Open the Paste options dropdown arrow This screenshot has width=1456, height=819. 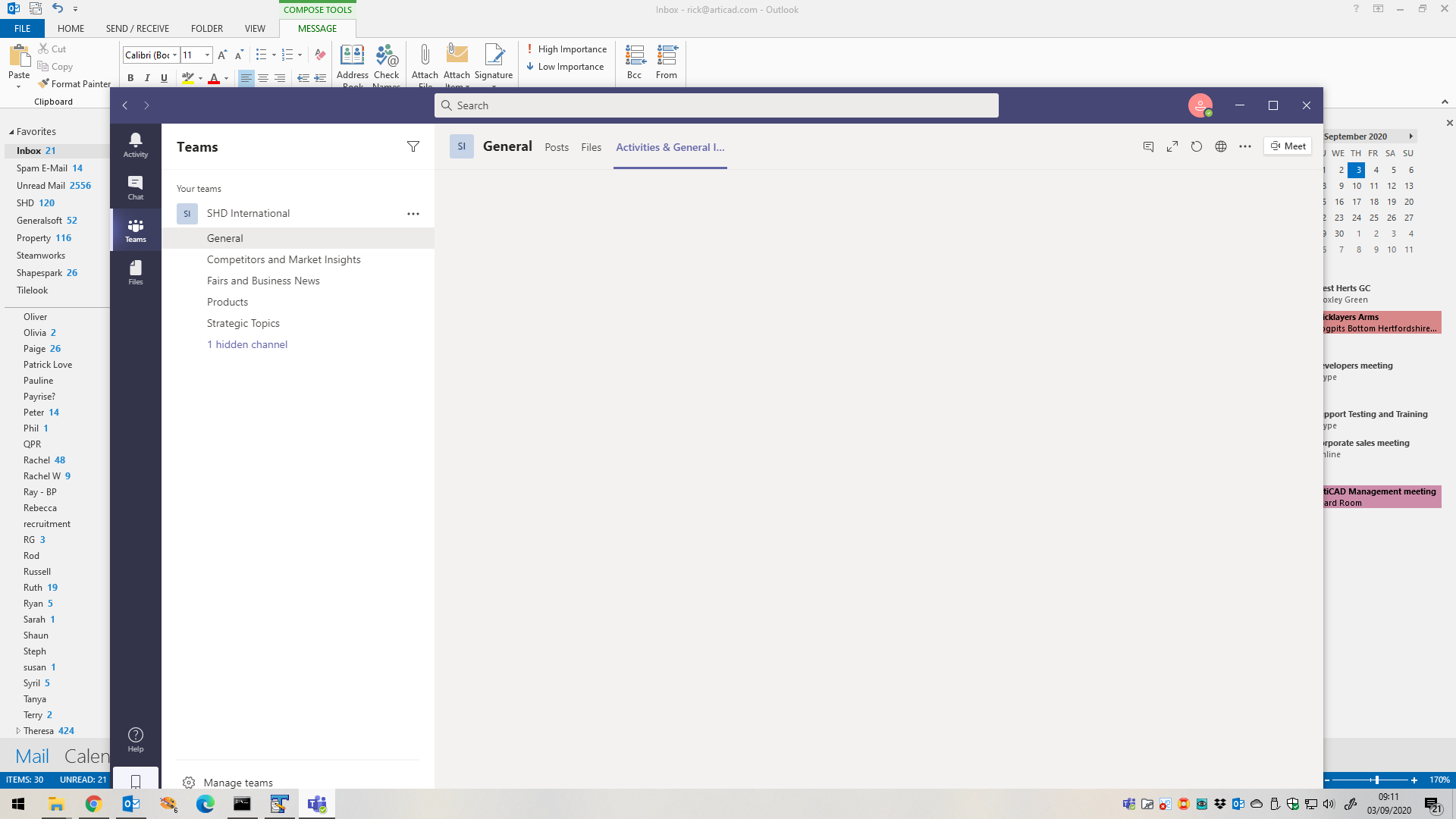(x=19, y=86)
